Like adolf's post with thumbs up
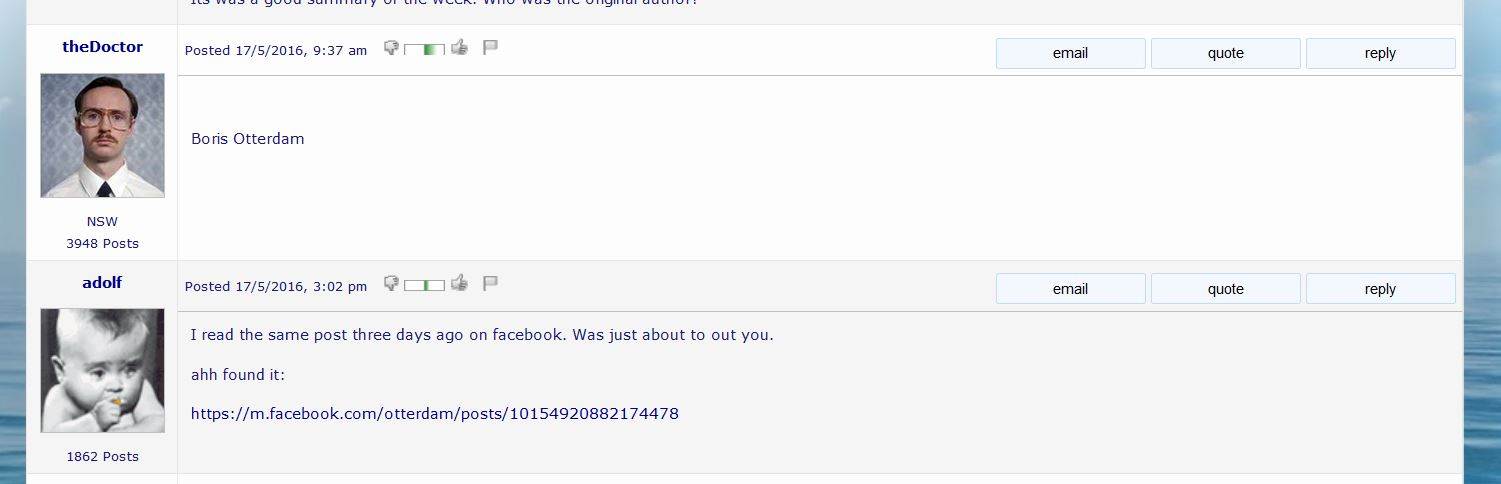The width and height of the screenshot is (1501, 484). [459, 283]
